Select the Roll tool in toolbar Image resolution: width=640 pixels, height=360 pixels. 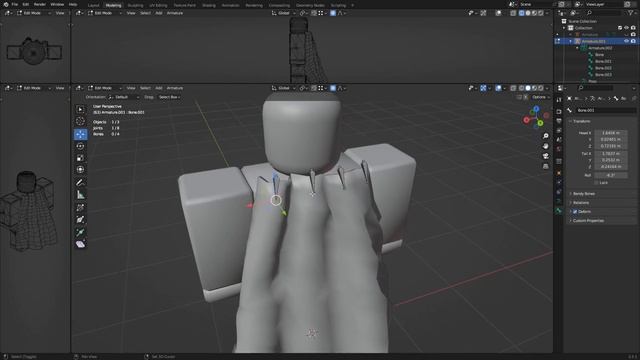click(80, 208)
